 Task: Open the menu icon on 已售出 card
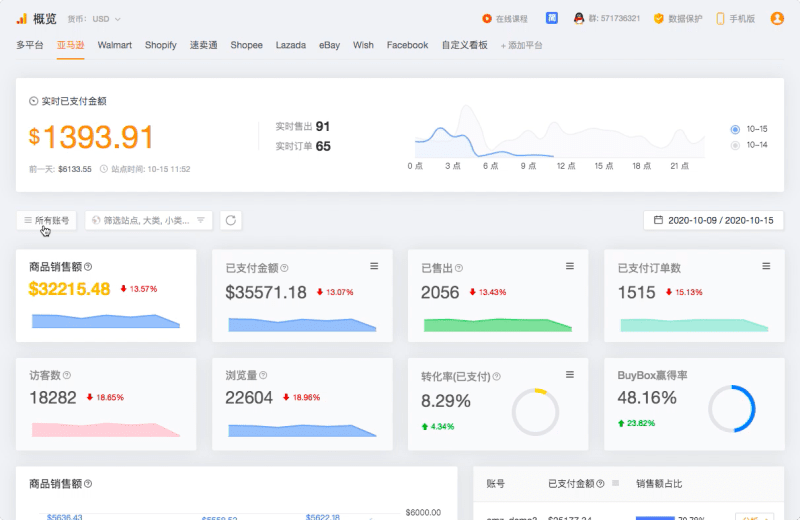(570, 266)
